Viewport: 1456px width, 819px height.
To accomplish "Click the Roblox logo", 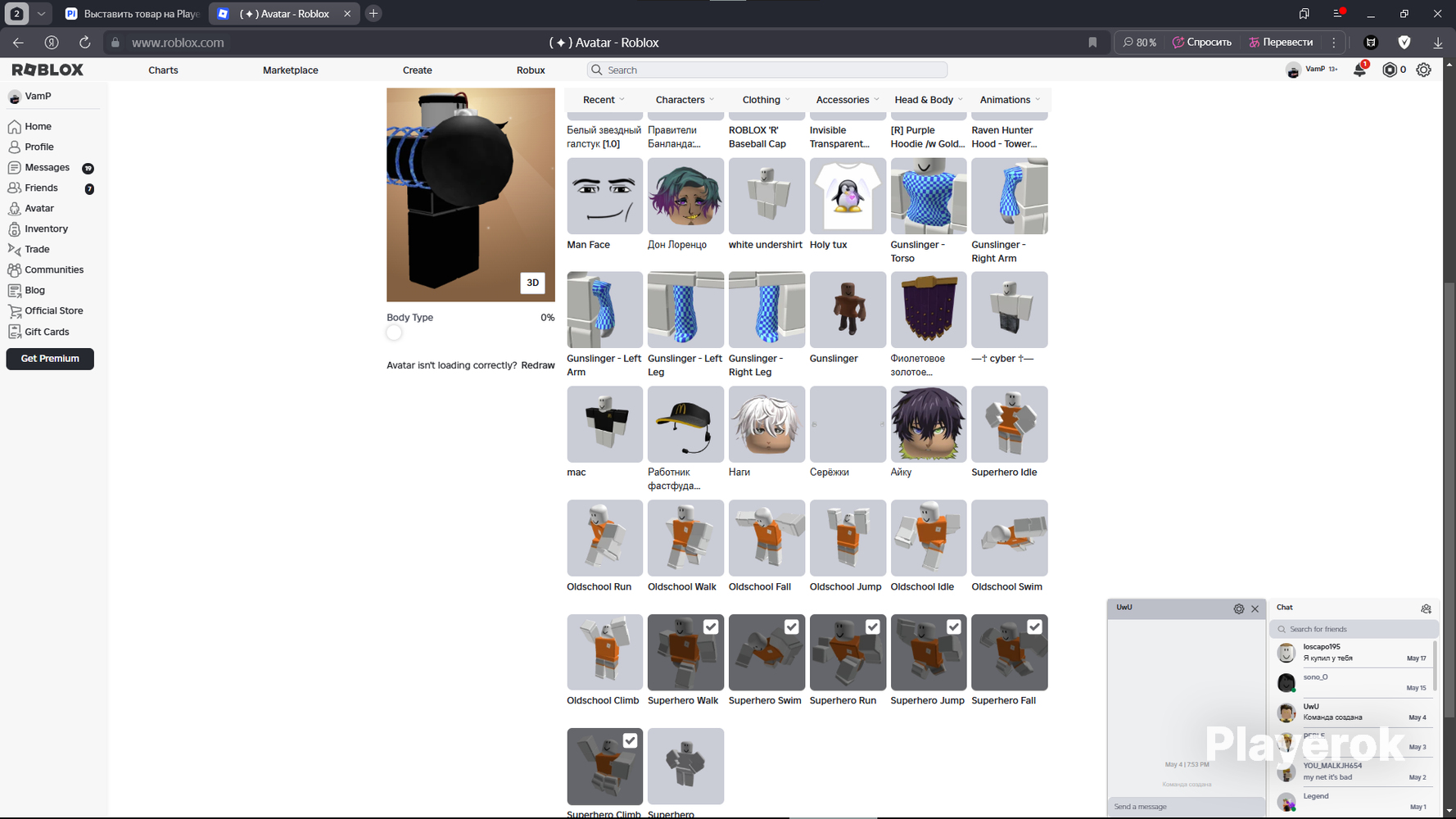I will [47, 70].
